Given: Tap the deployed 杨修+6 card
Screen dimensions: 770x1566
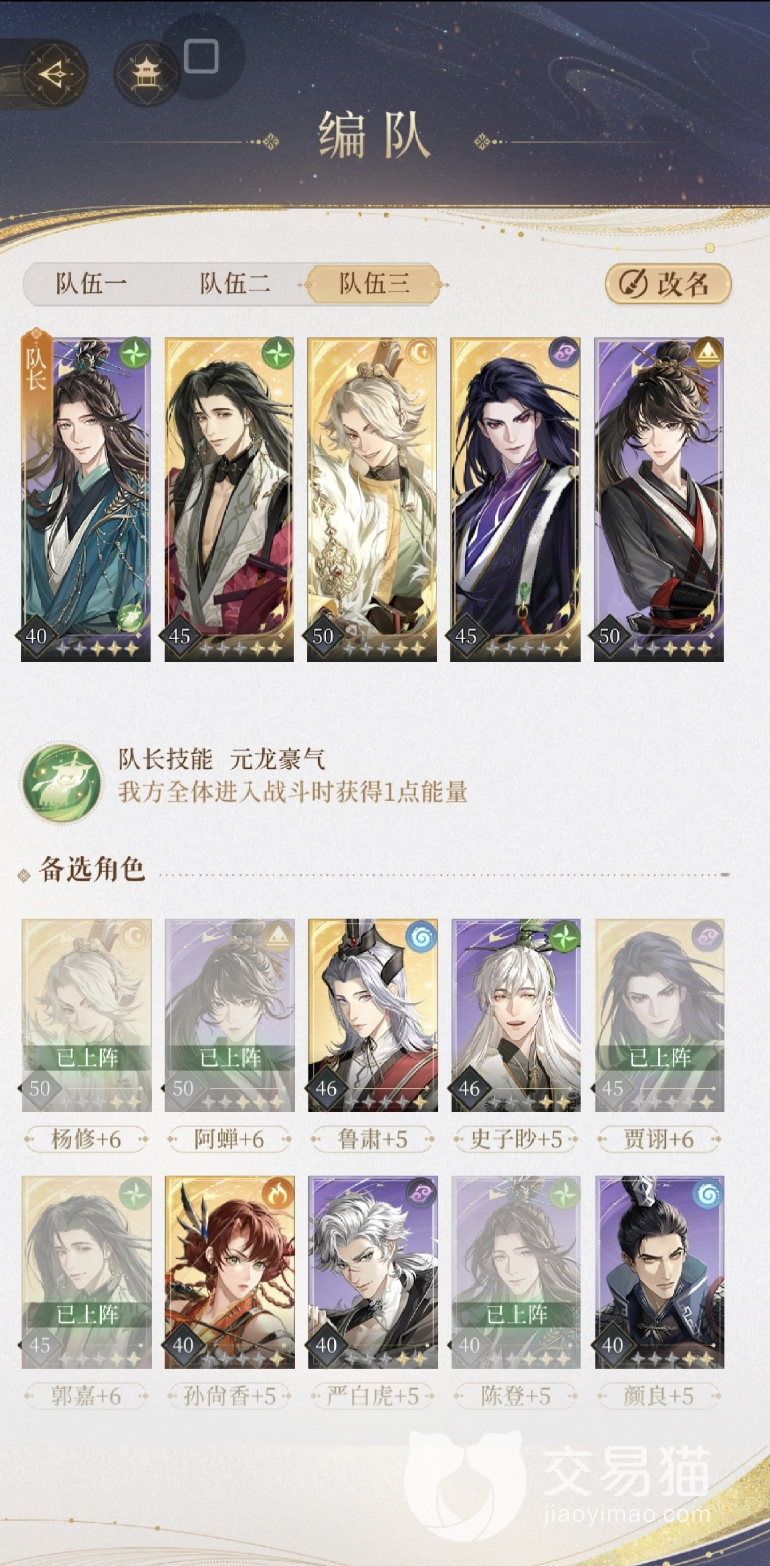Looking at the screenshot, I should pos(87,1015).
